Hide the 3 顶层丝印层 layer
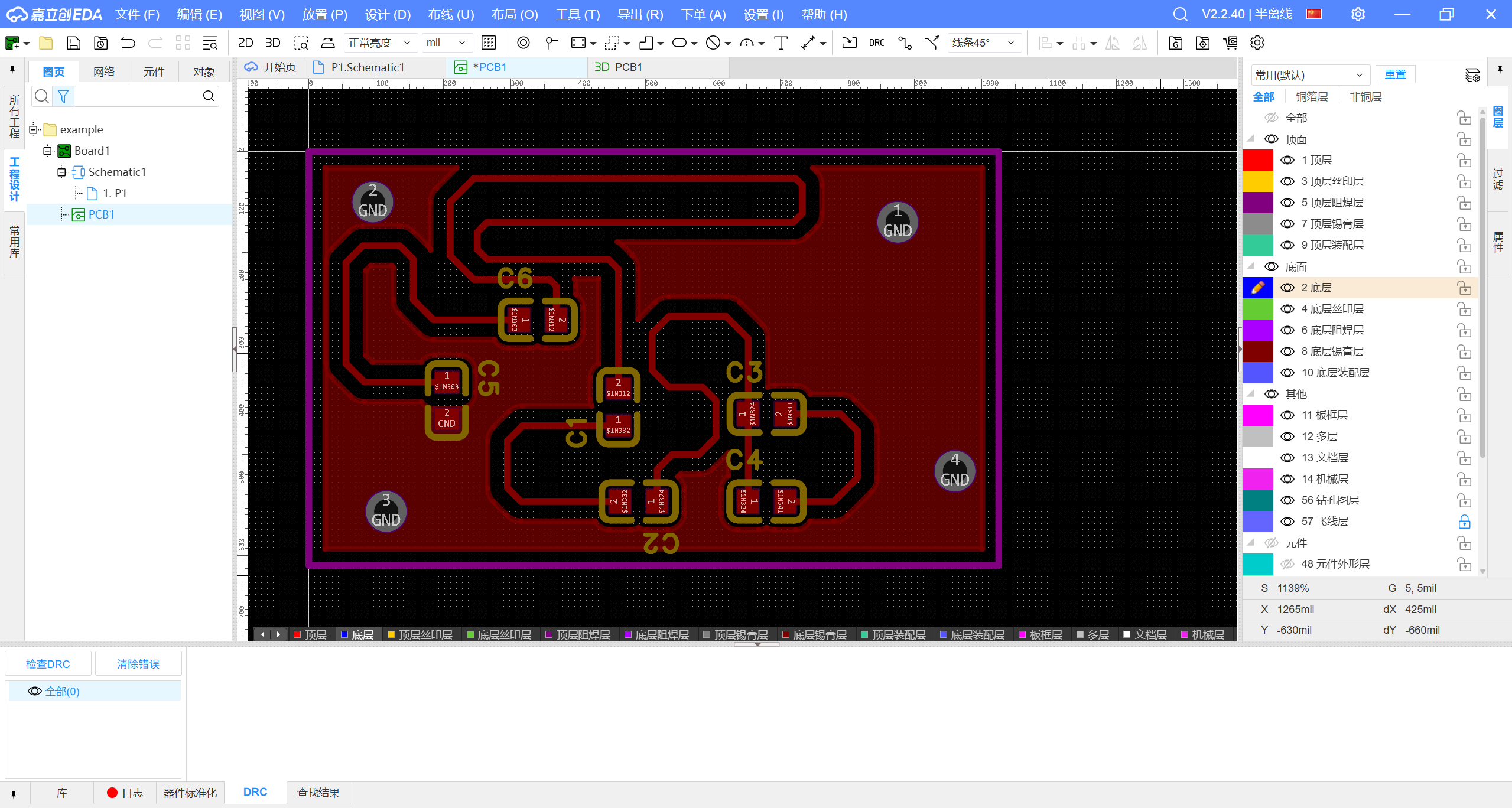The width and height of the screenshot is (1512, 808). point(1287,181)
